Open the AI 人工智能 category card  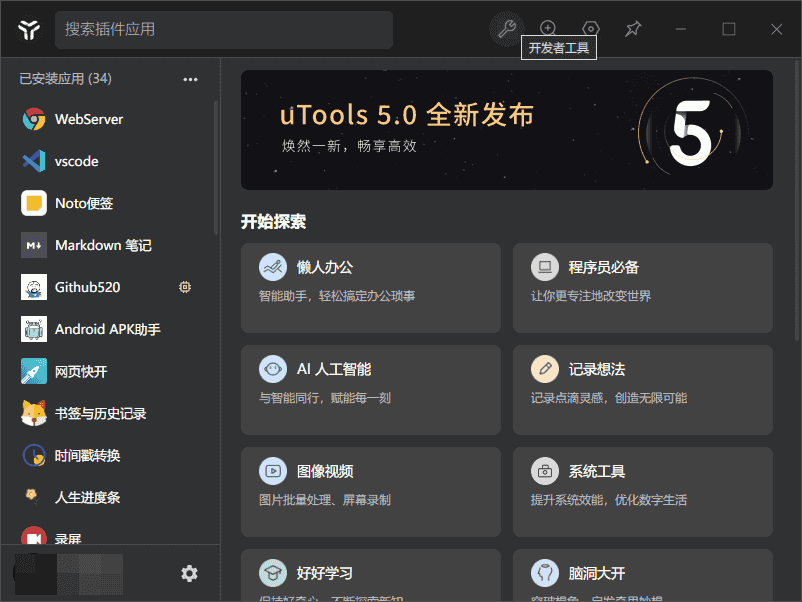tap(371, 390)
